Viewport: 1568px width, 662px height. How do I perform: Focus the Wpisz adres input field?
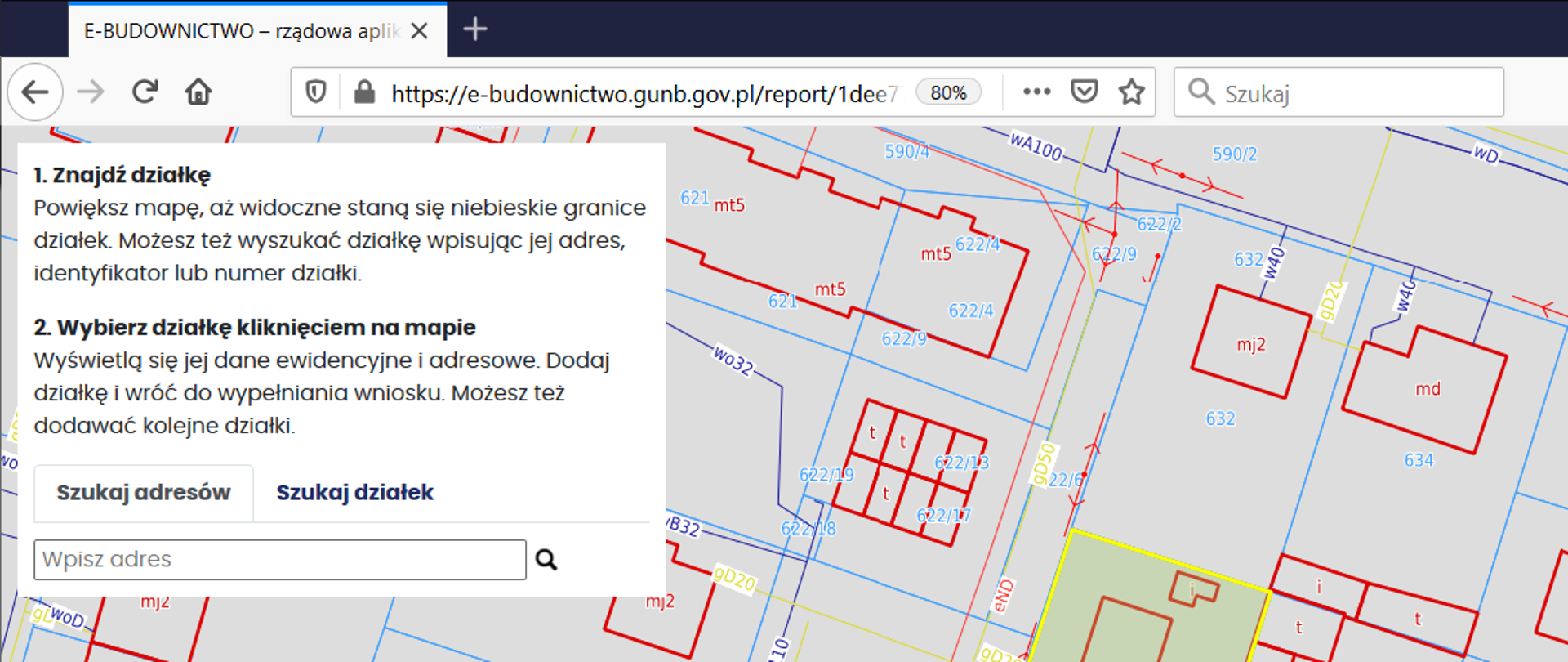tap(279, 560)
